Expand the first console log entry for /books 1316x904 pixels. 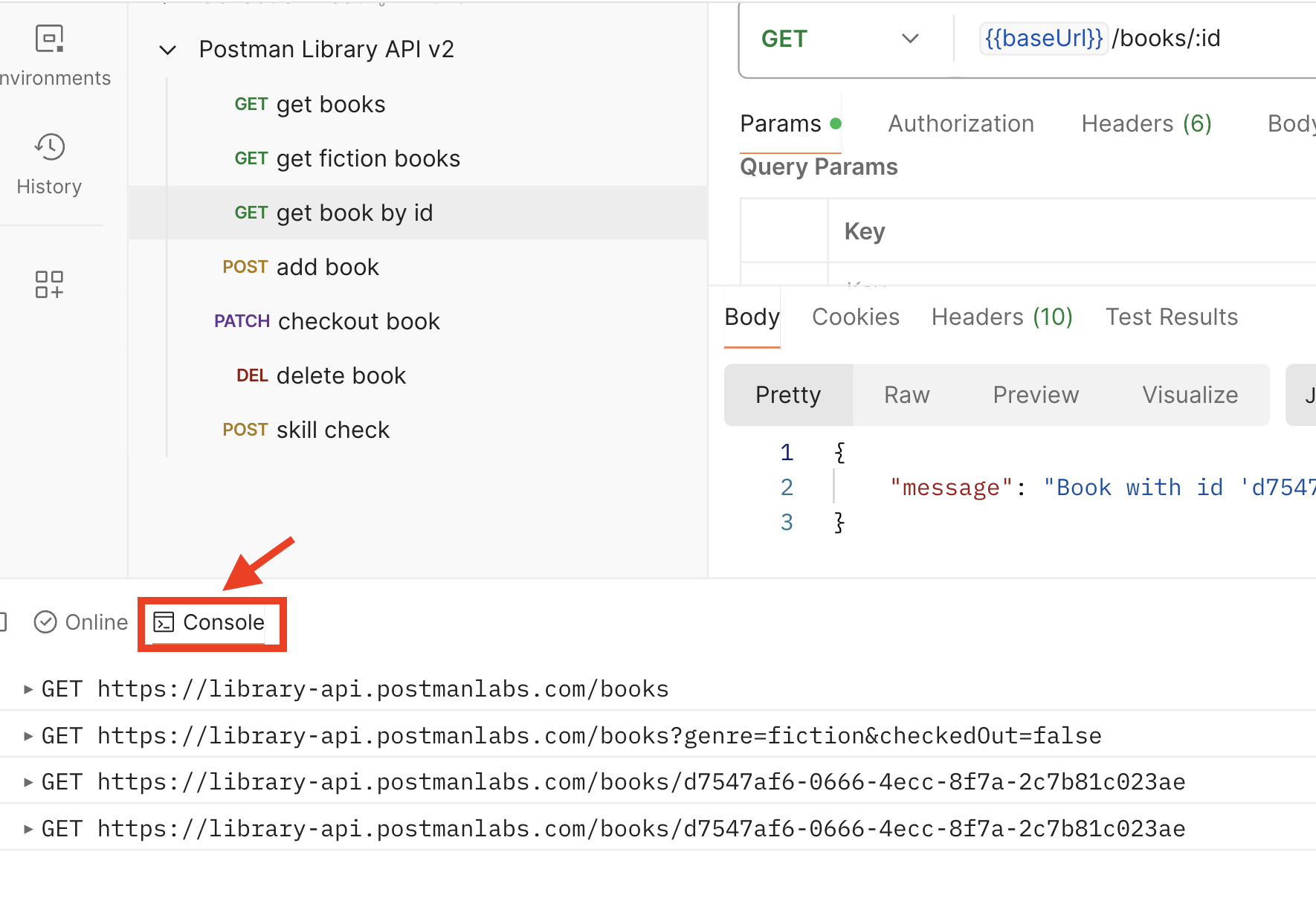pyautogui.click(x=28, y=688)
